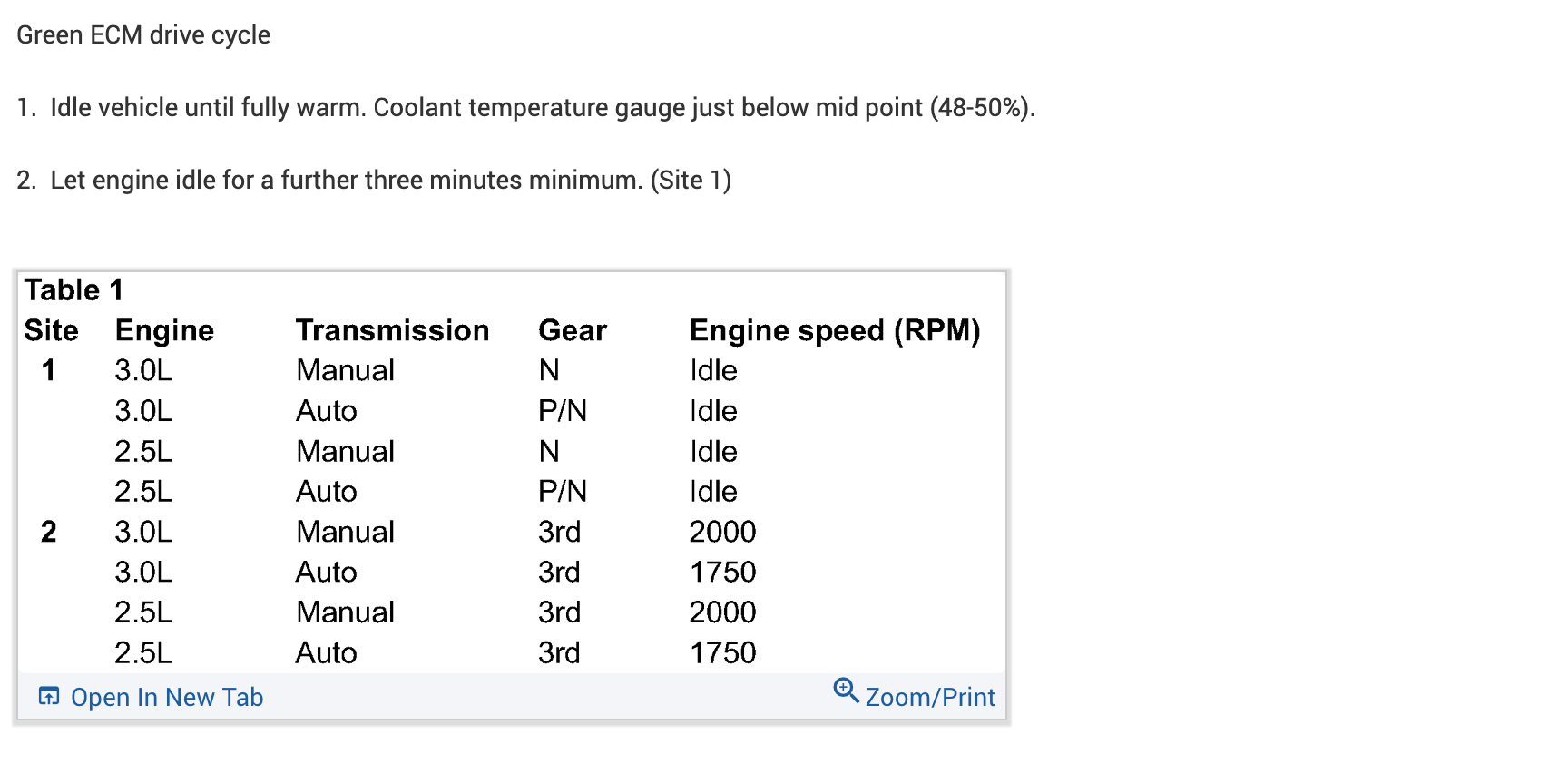
Task: Click the Open In New Tab icon
Action: (49, 696)
